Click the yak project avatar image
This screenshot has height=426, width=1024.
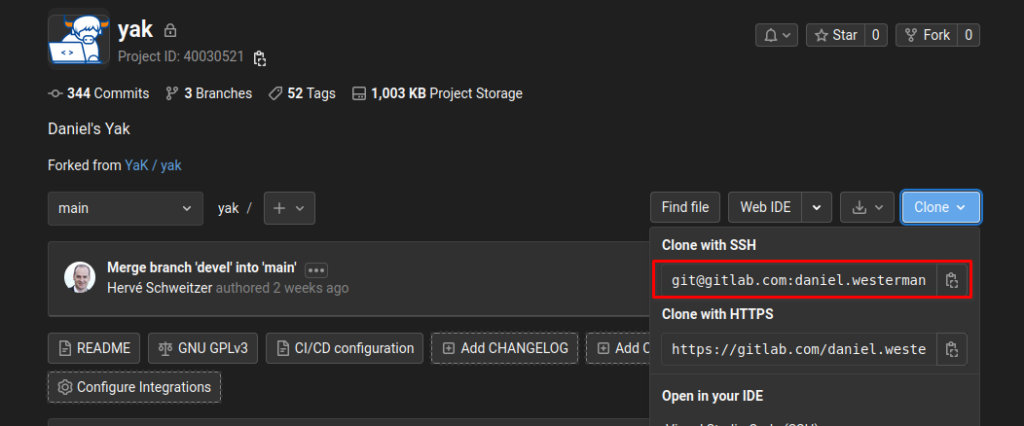tap(78, 39)
